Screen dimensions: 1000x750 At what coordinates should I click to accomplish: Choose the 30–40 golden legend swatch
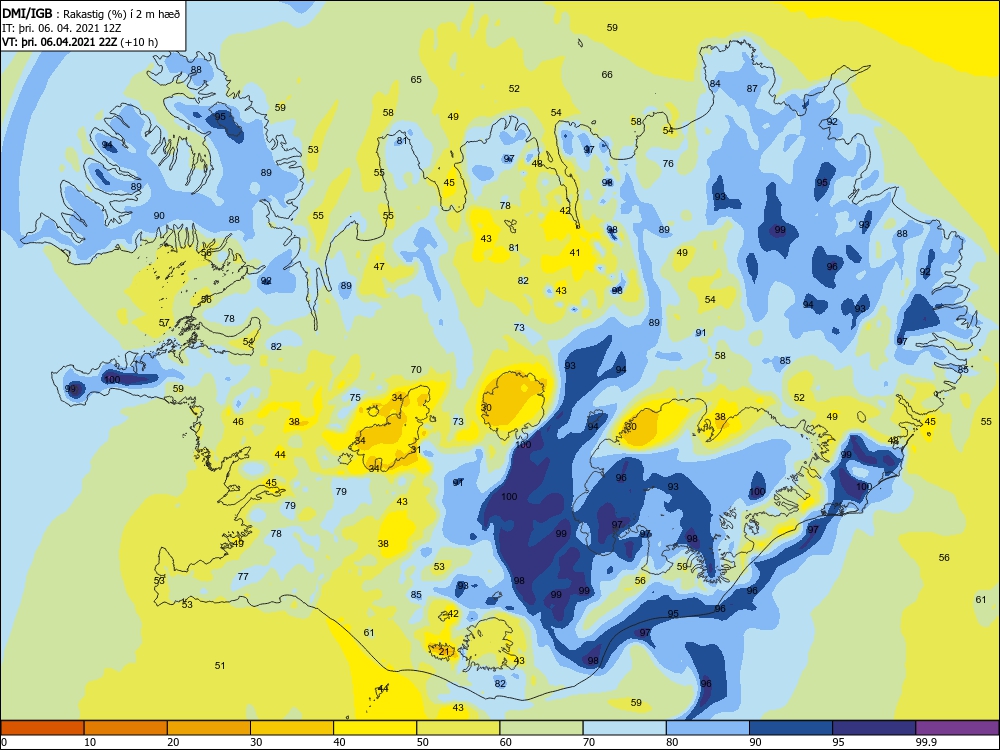pos(292,728)
